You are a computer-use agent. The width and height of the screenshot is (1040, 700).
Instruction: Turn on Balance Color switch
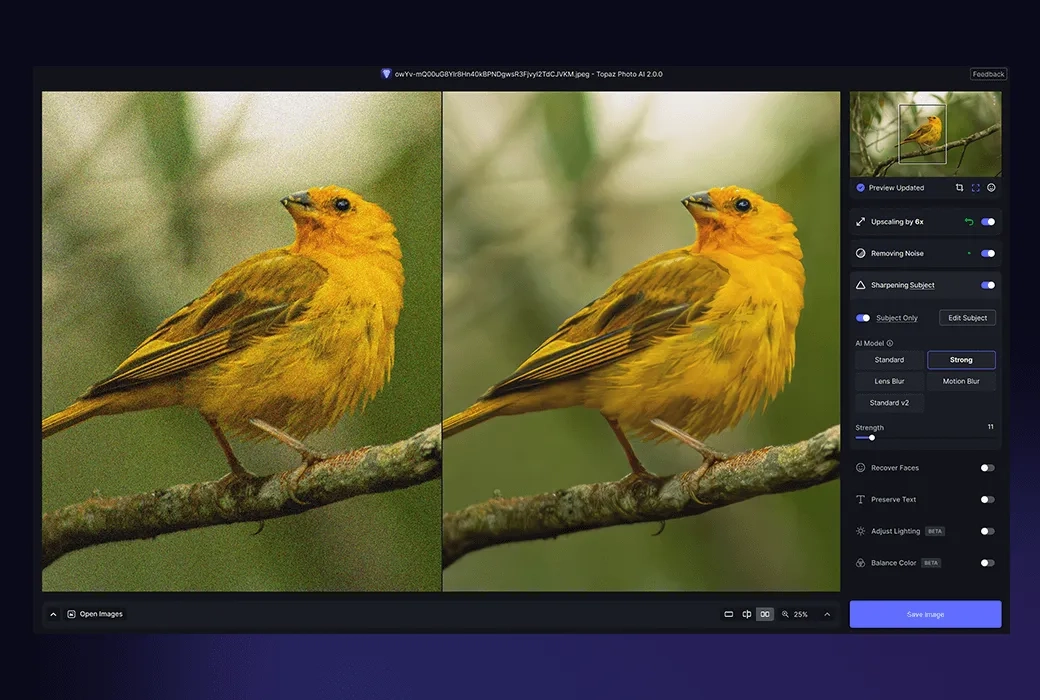[x=988, y=563]
